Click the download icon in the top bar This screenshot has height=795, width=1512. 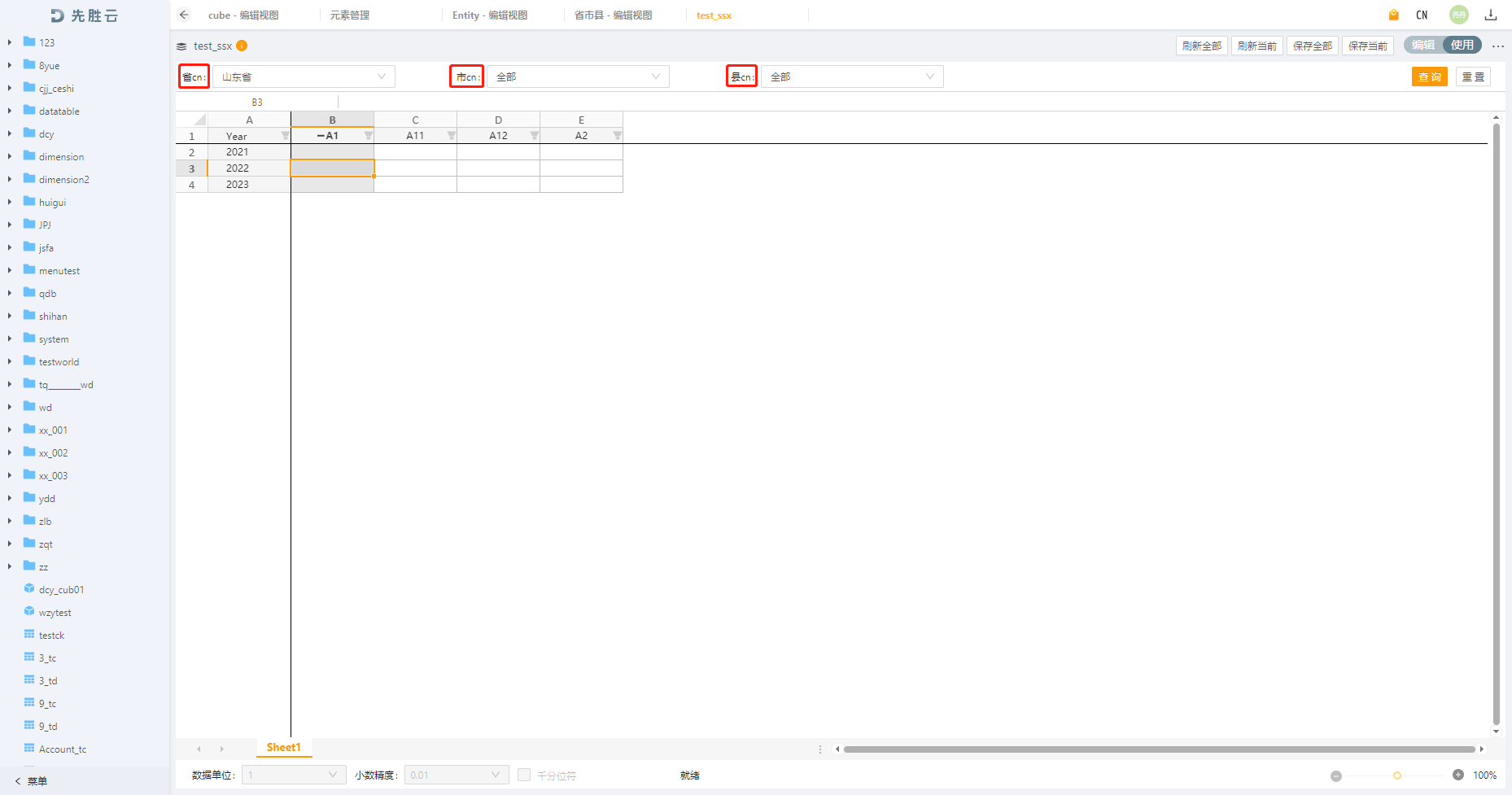point(1491,15)
